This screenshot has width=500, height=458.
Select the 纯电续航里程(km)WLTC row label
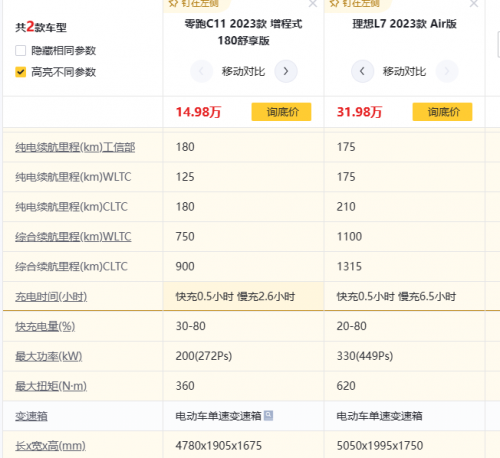click(73, 177)
